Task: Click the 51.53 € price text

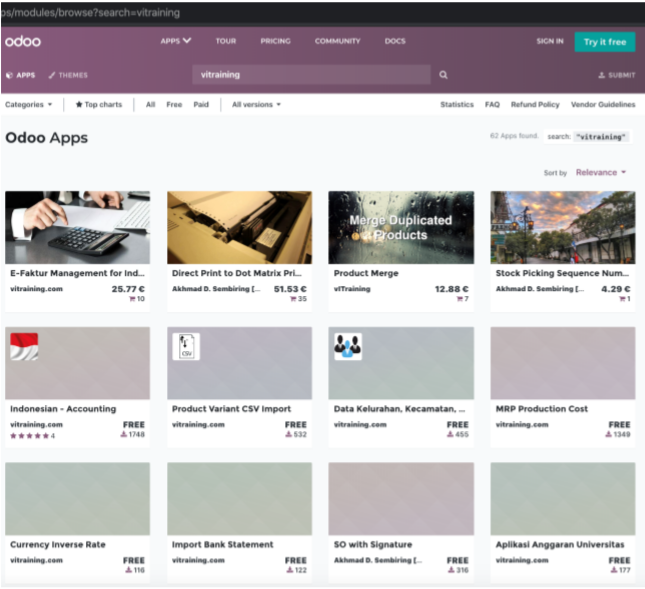Action: pyautogui.click(x=290, y=289)
